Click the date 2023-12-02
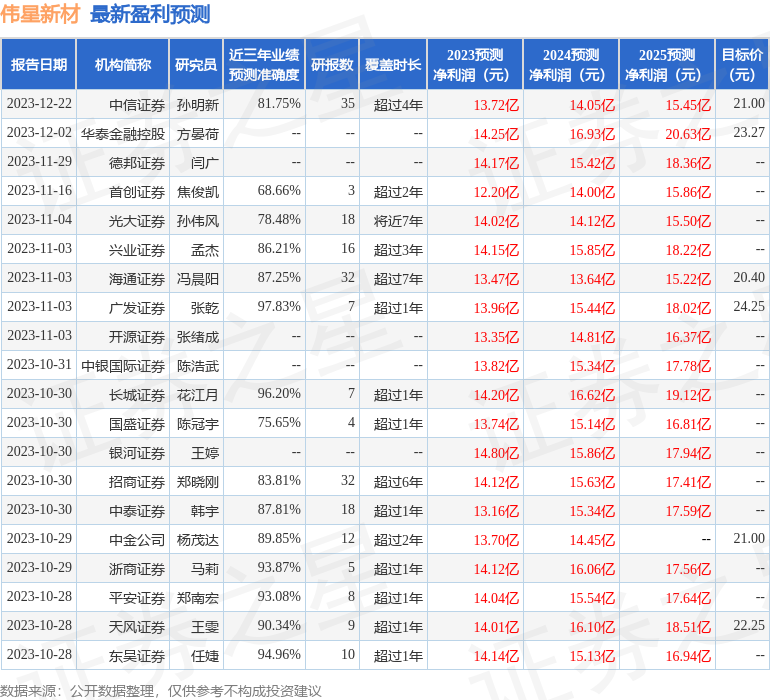 pos(39,133)
